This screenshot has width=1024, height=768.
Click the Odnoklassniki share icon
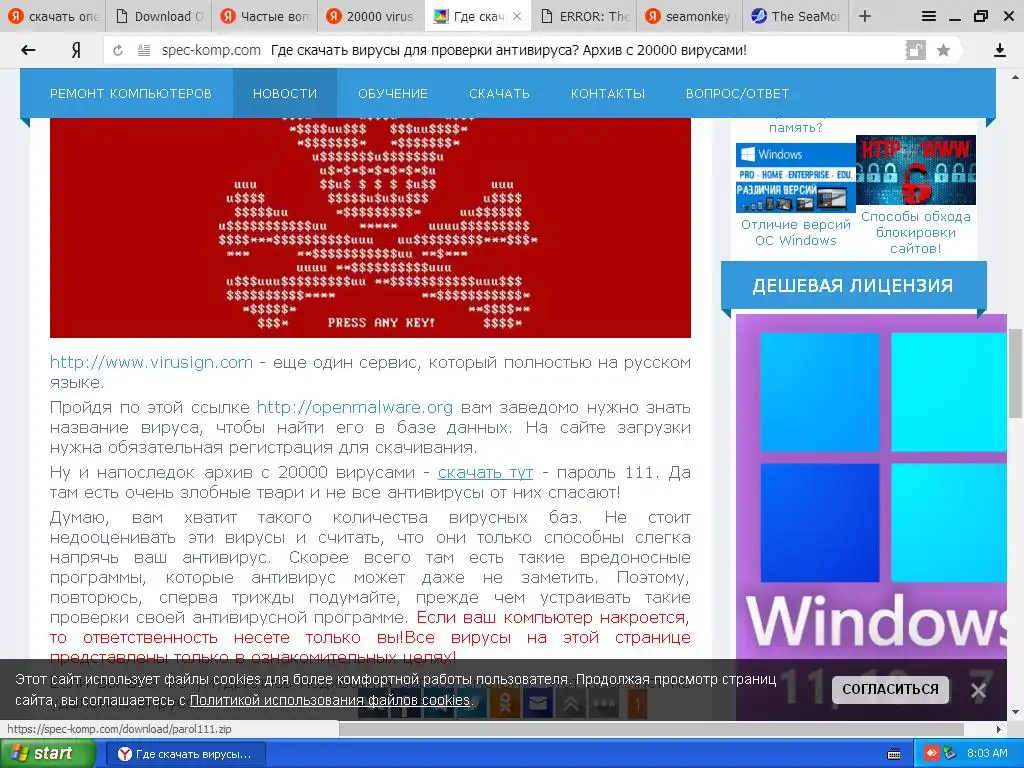[x=505, y=703]
